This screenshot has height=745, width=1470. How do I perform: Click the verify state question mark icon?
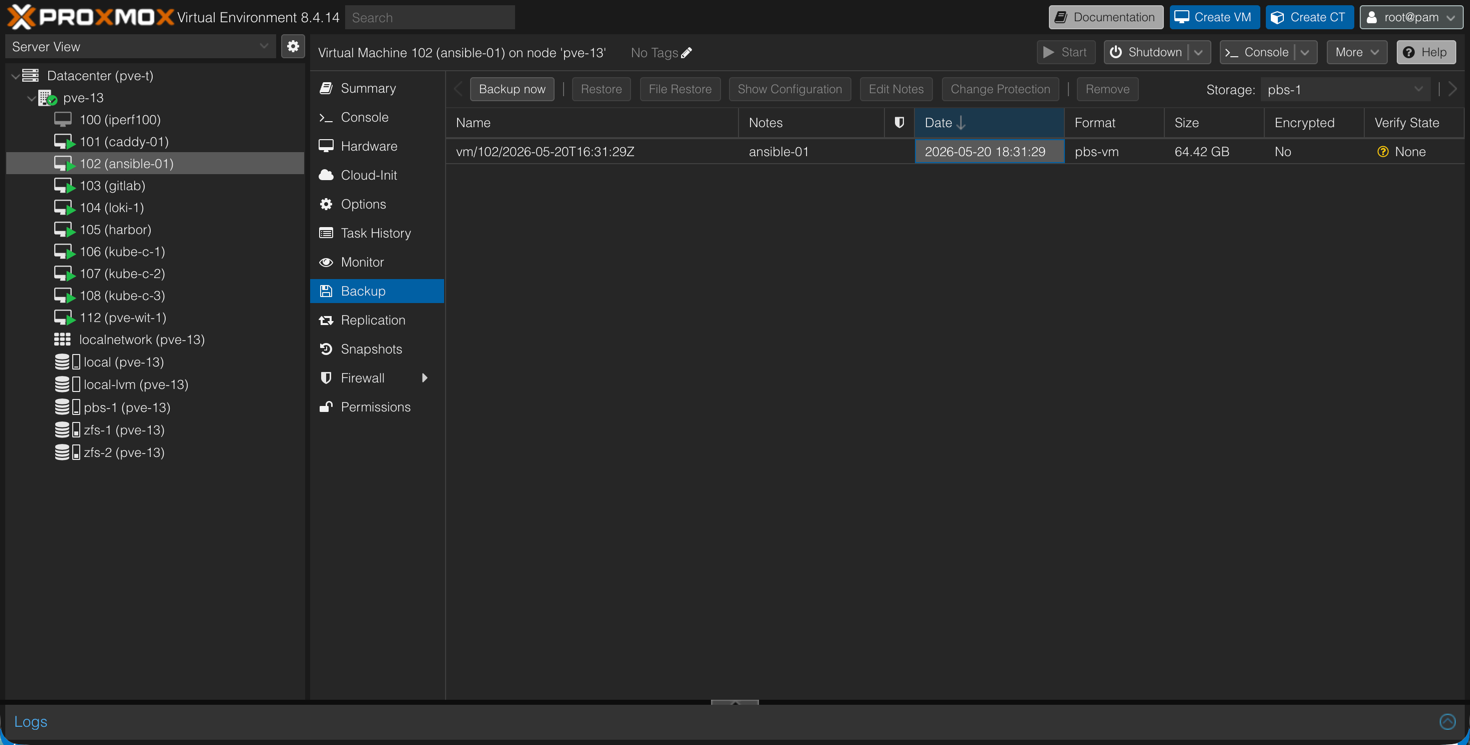click(x=1383, y=152)
